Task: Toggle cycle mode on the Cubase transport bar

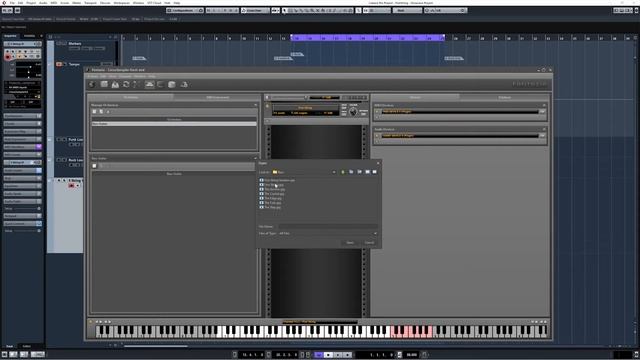Action: (x=319, y=355)
